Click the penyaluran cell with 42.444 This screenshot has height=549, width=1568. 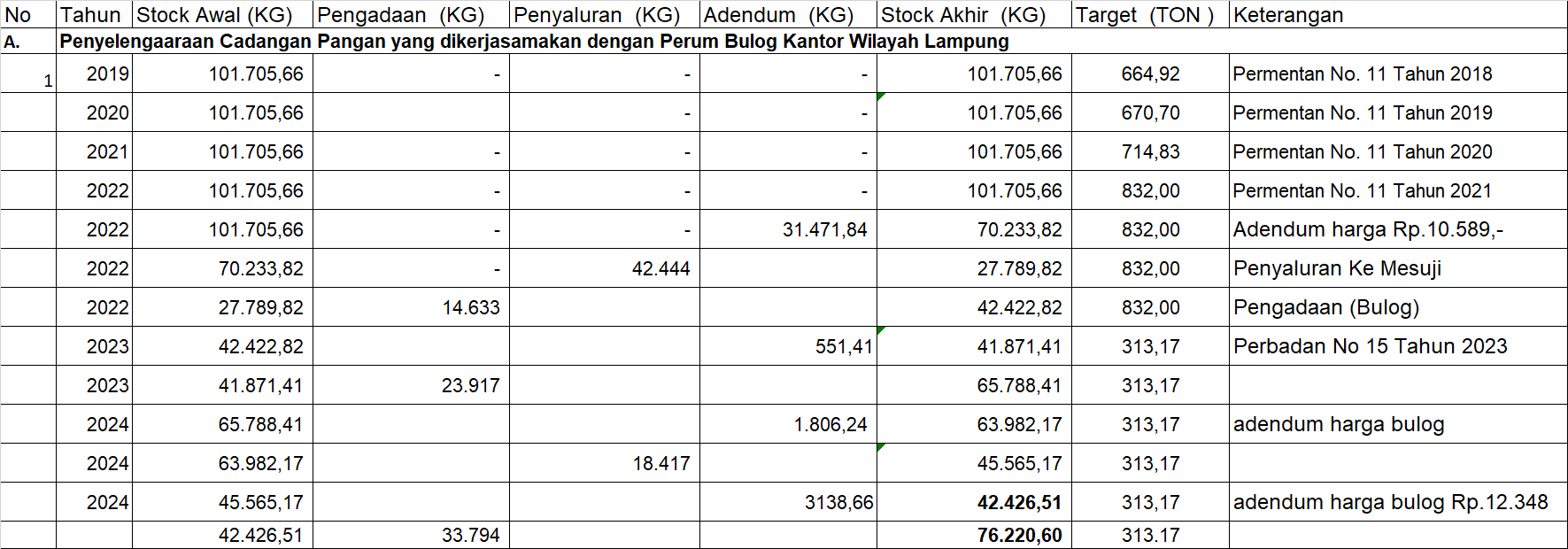click(660, 269)
